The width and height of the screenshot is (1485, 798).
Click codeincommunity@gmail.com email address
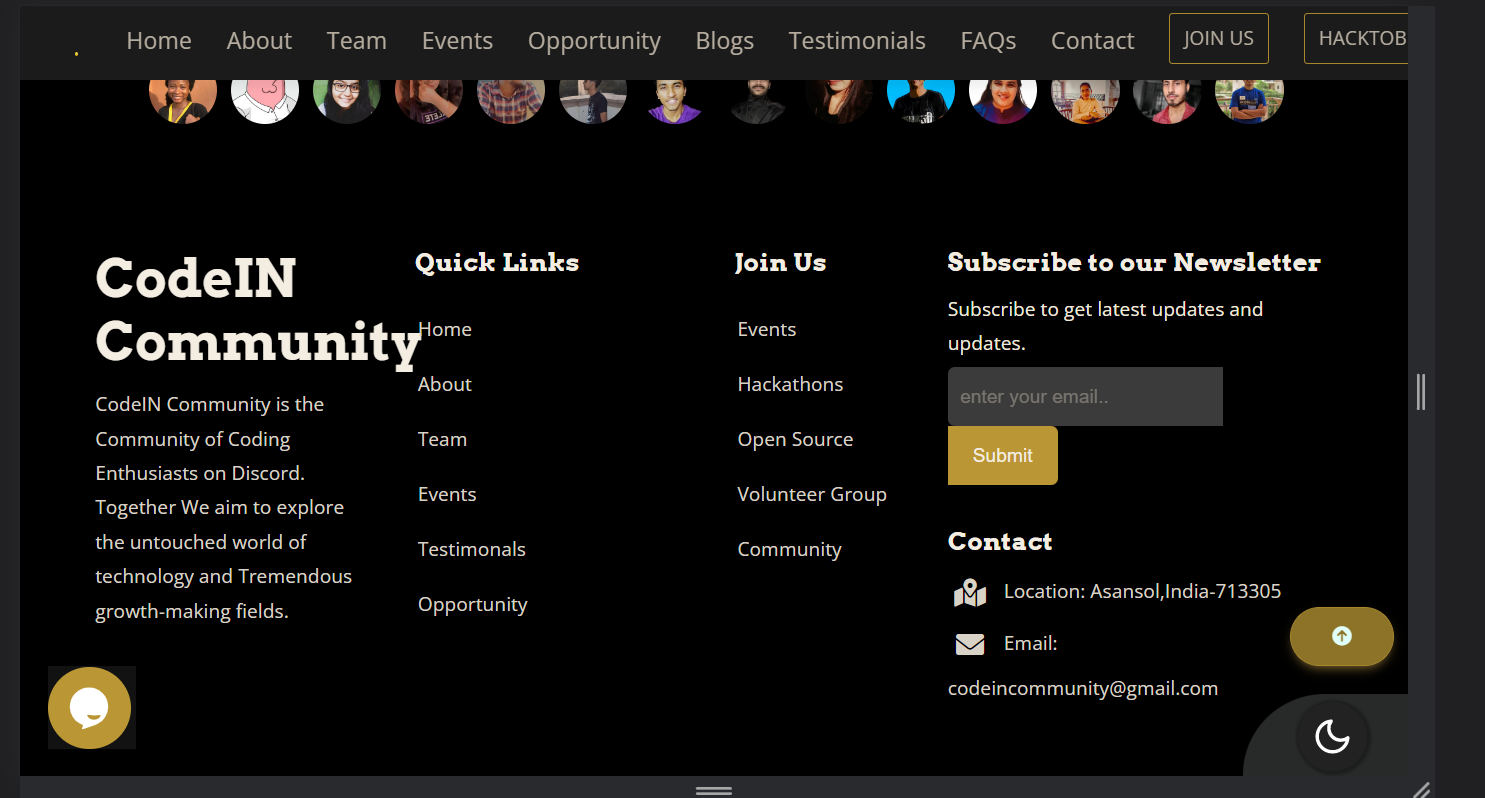pos(1083,688)
